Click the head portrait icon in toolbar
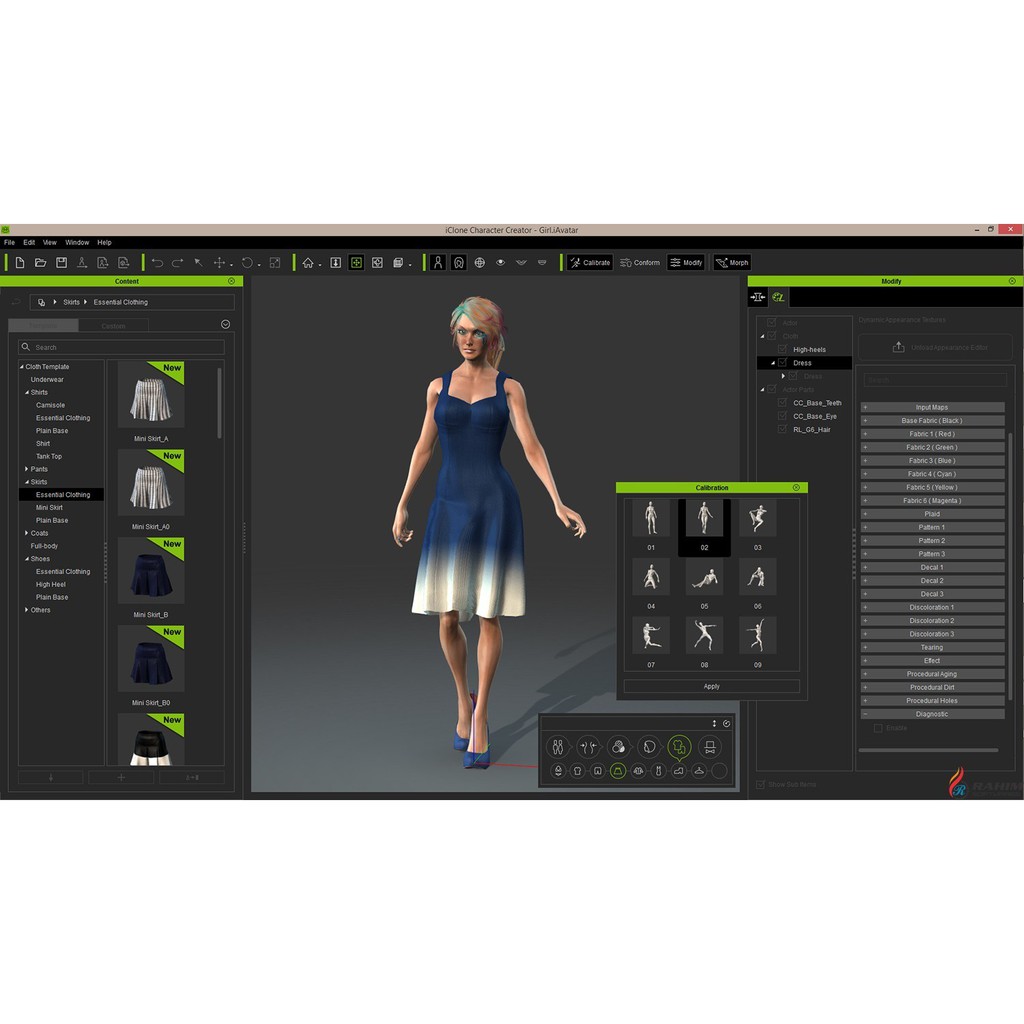Screen dimensions: 1024x1024 tap(458, 263)
